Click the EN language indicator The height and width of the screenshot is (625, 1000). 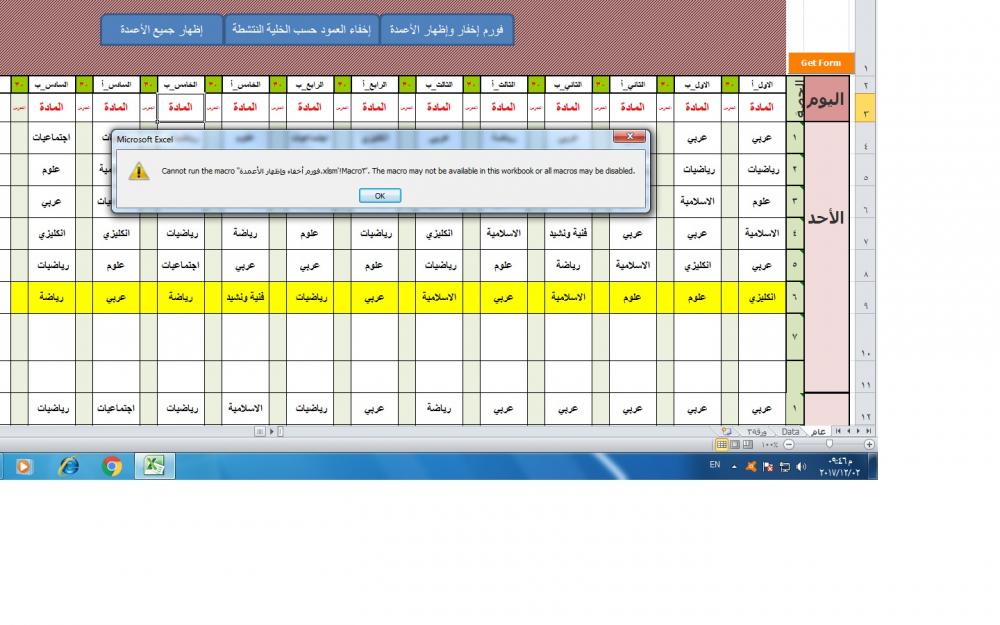[x=714, y=465]
